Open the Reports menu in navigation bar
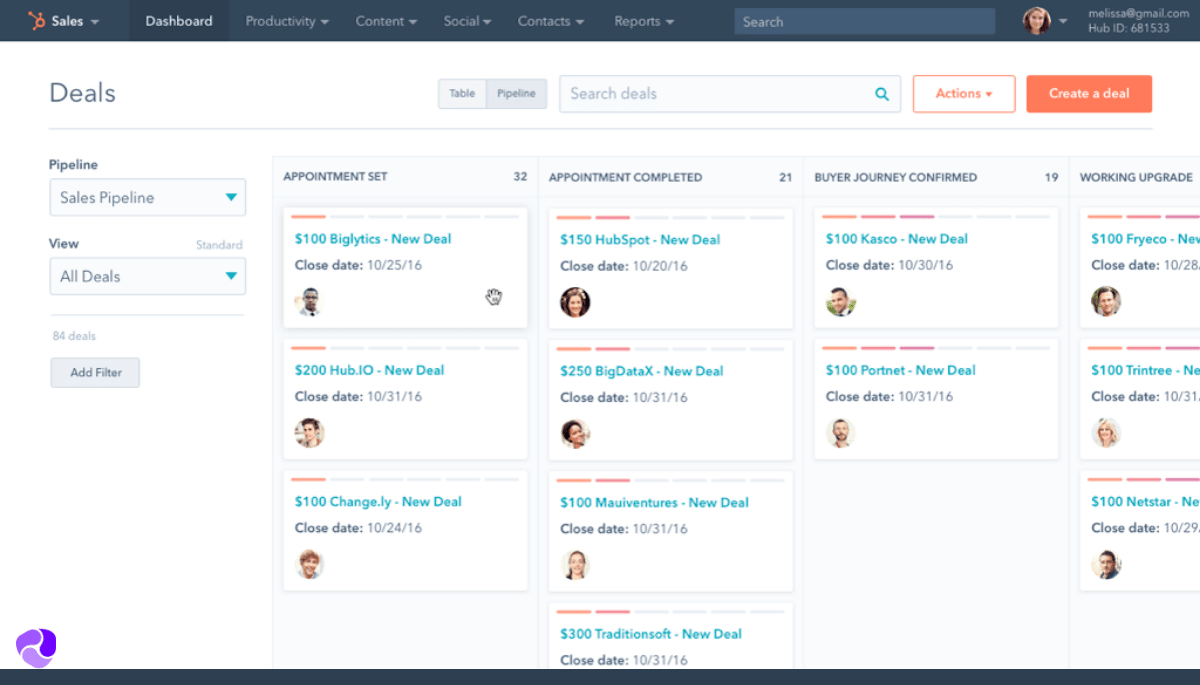This screenshot has height=685, width=1200. (x=644, y=21)
